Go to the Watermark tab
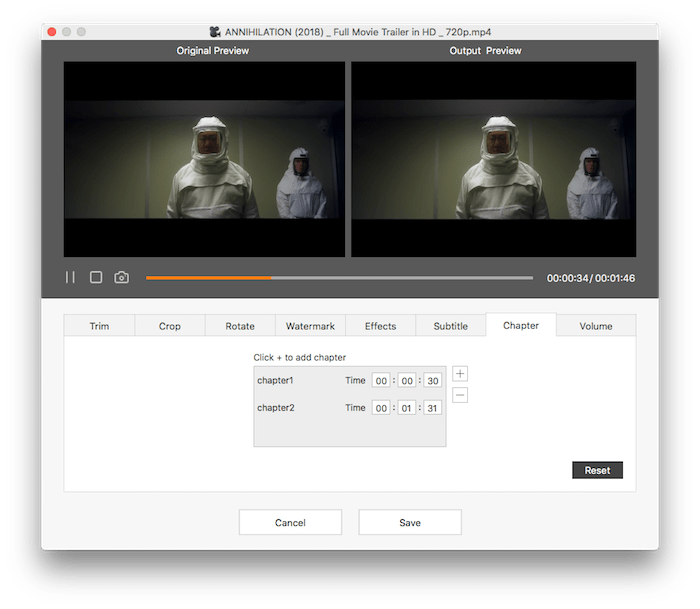 310,326
